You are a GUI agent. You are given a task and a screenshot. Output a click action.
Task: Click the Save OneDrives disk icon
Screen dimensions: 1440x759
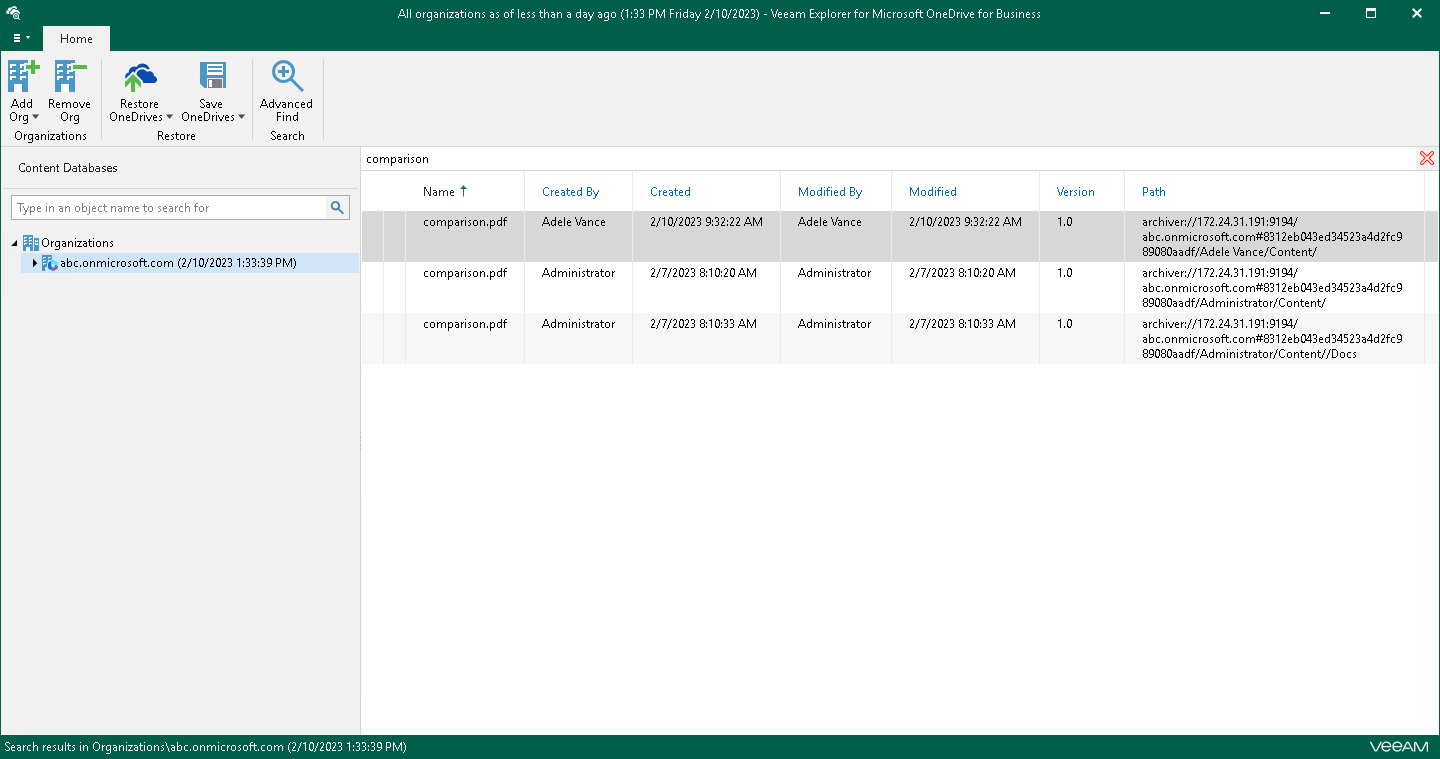[x=211, y=77]
